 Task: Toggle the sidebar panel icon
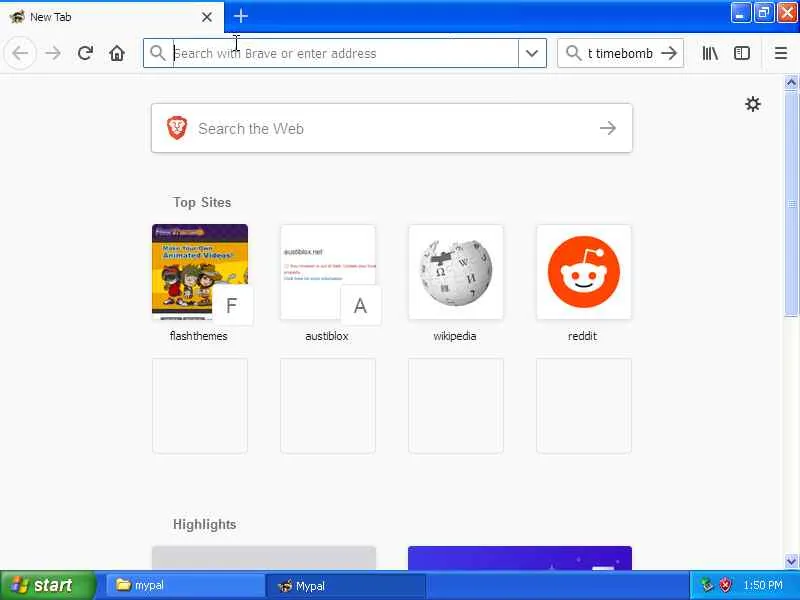click(742, 53)
